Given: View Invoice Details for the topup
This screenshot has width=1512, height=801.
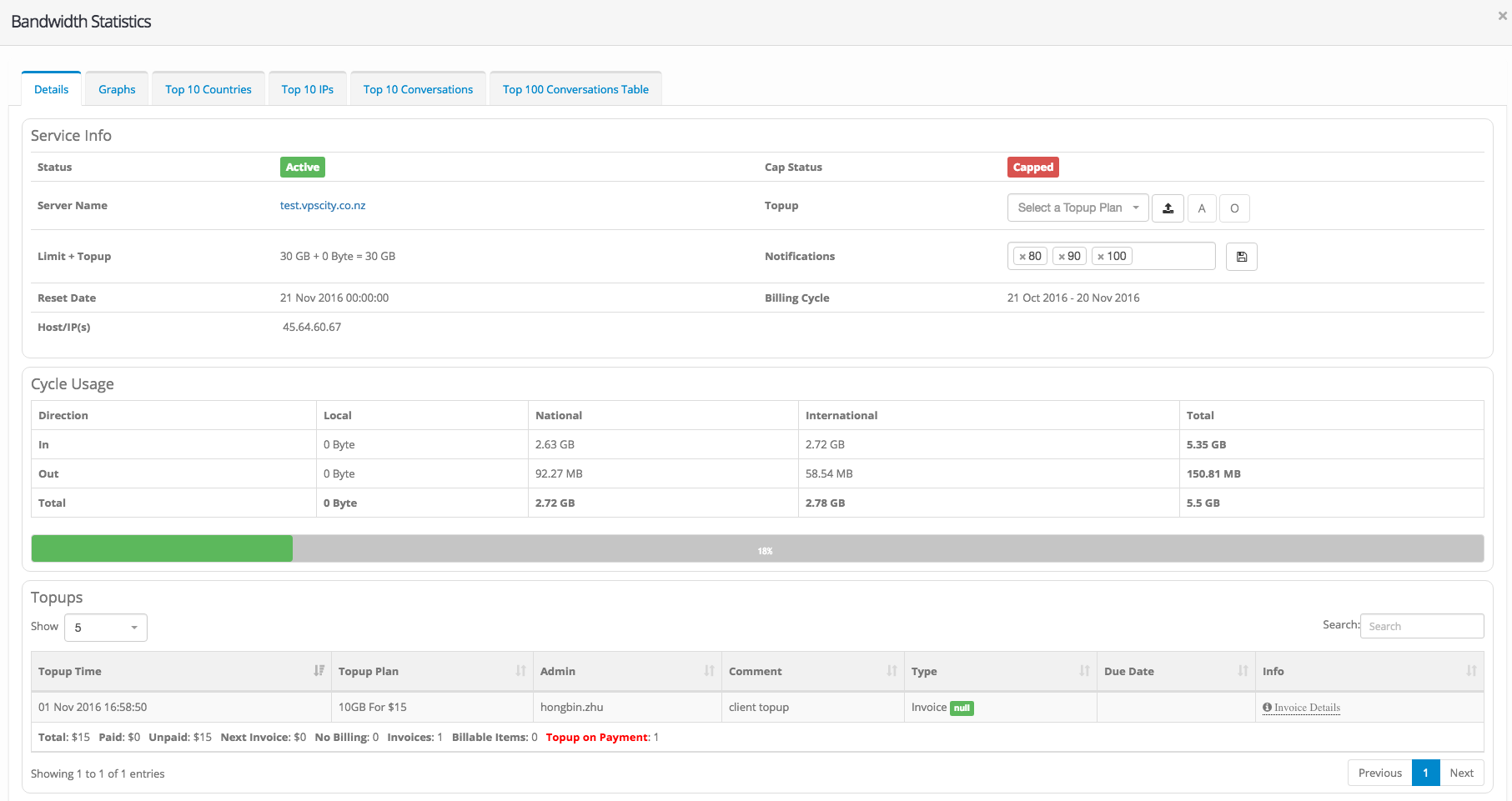Looking at the screenshot, I should (x=1306, y=708).
